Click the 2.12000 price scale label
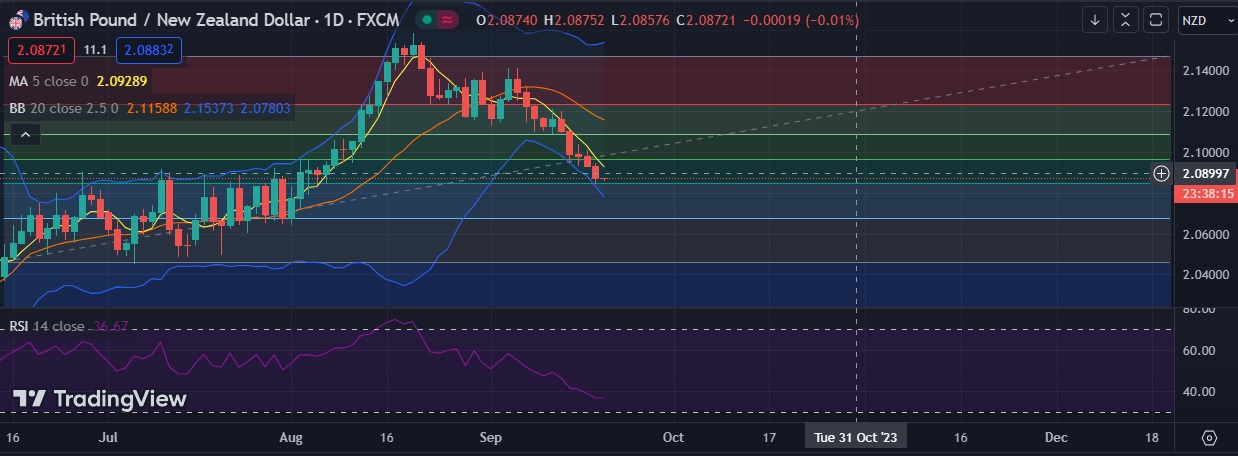The height and width of the screenshot is (456, 1238). pyautogui.click(x=1205, y=112)
